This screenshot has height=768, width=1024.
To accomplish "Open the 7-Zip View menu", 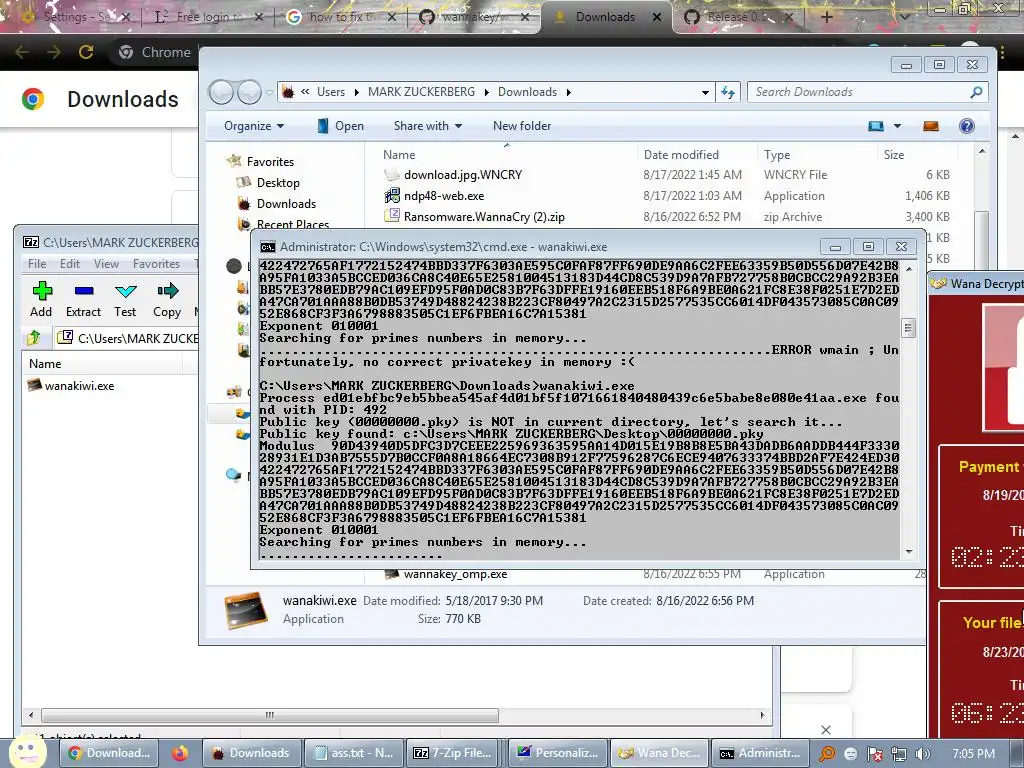I will click(106, 264).
